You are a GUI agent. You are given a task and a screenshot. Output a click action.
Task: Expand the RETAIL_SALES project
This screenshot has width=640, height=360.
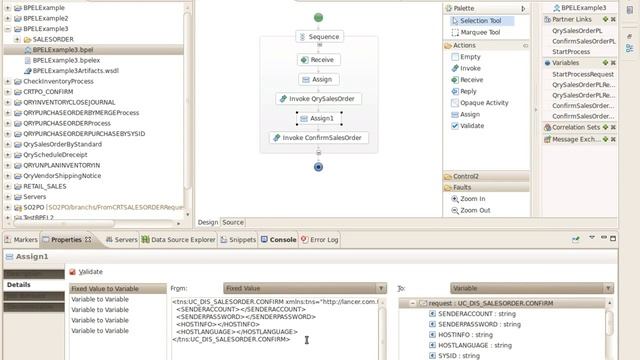tap(7, 187)
